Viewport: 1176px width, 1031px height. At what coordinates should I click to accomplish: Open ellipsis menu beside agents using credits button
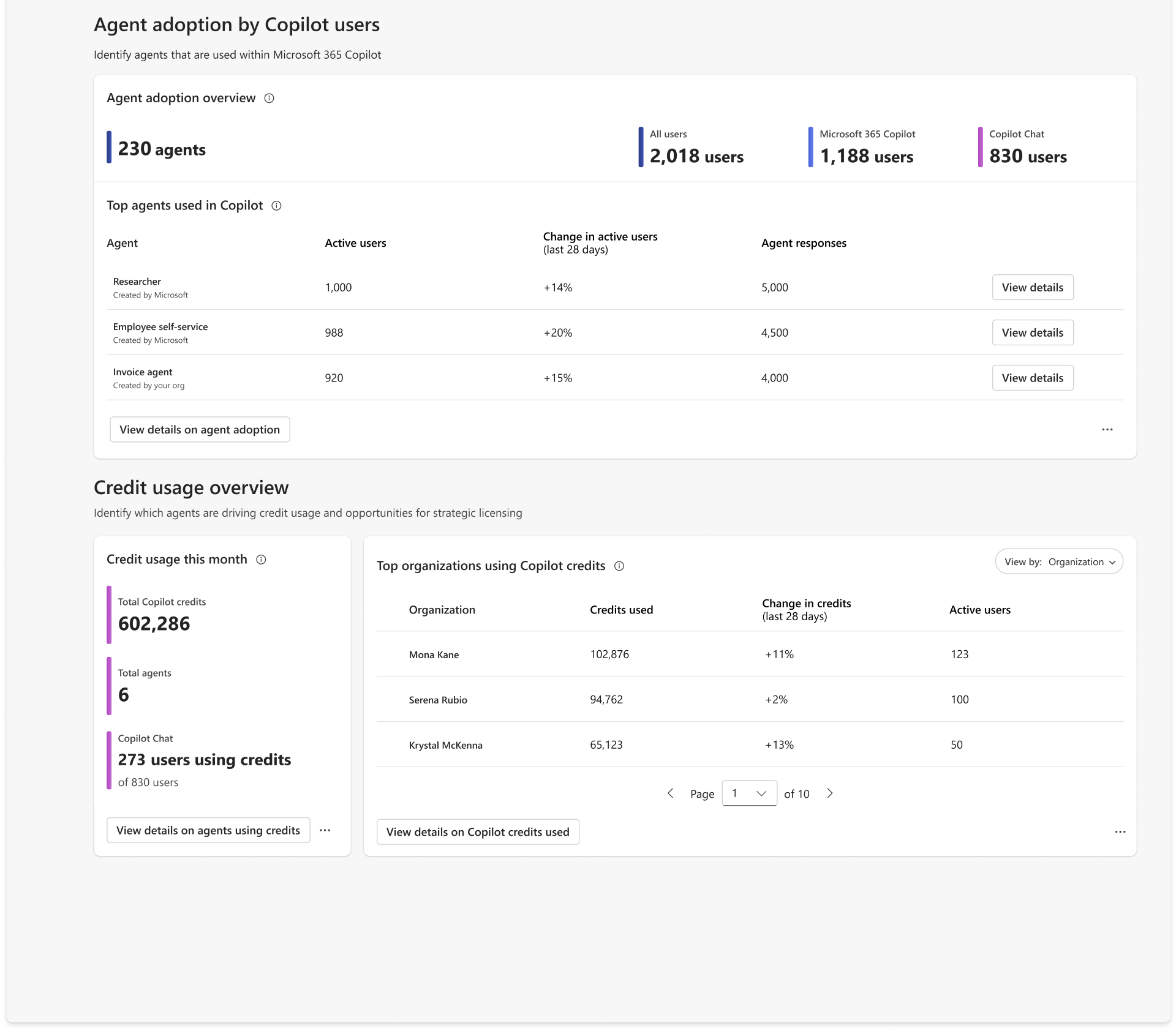(325, 831)
